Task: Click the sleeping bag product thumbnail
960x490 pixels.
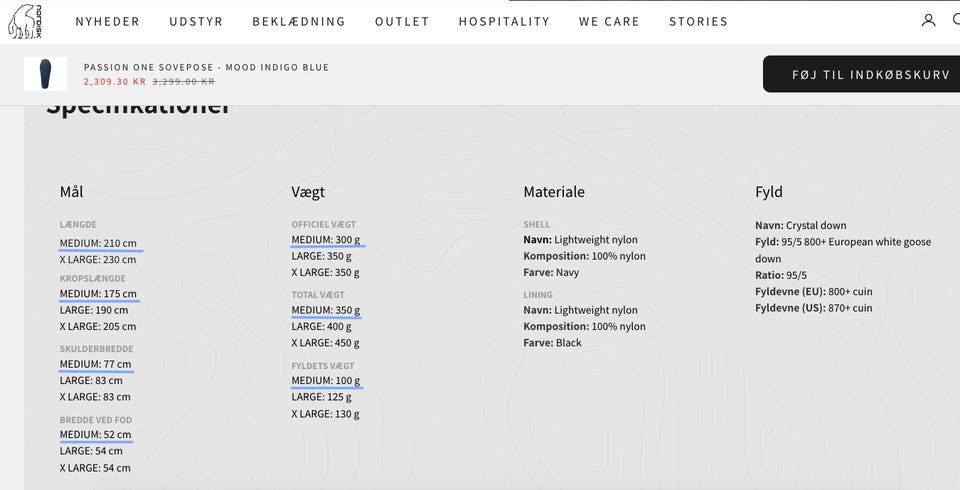Action: point(45,74)
